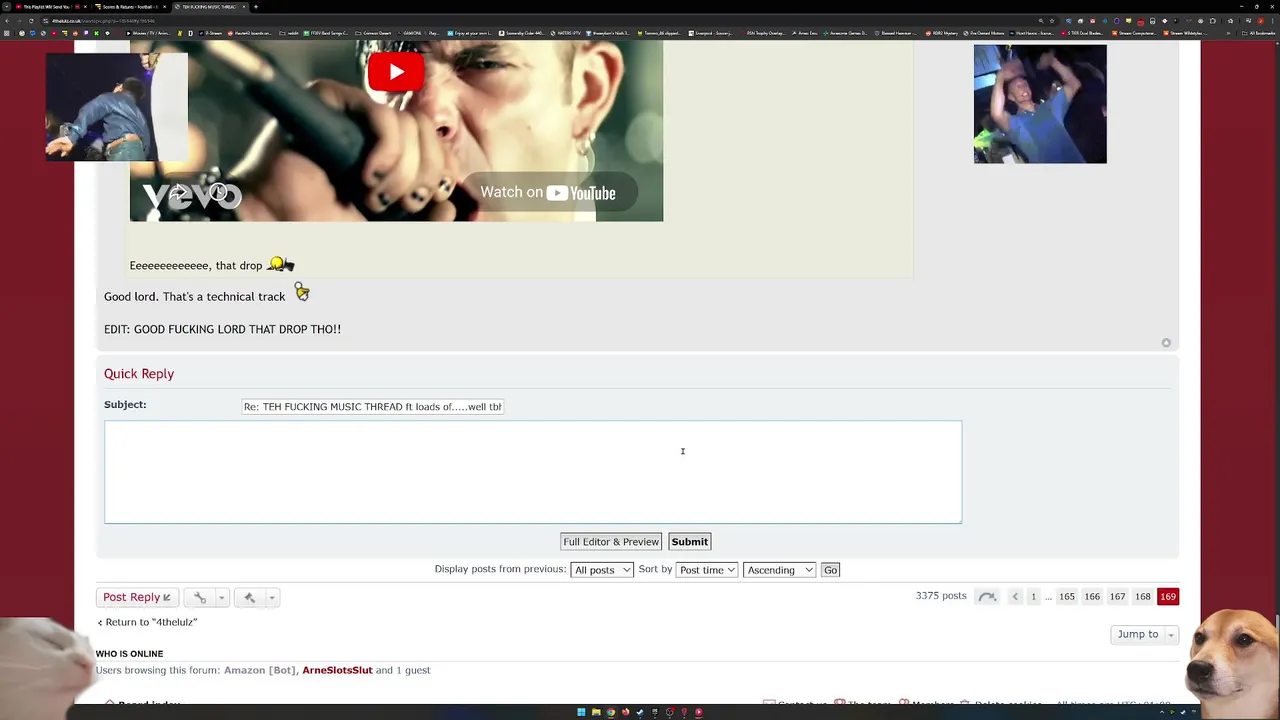Screen dimensions: 1280x720
Task: Open the All posts dropdown
Action: pyautogui.click(x=602, y=570)
